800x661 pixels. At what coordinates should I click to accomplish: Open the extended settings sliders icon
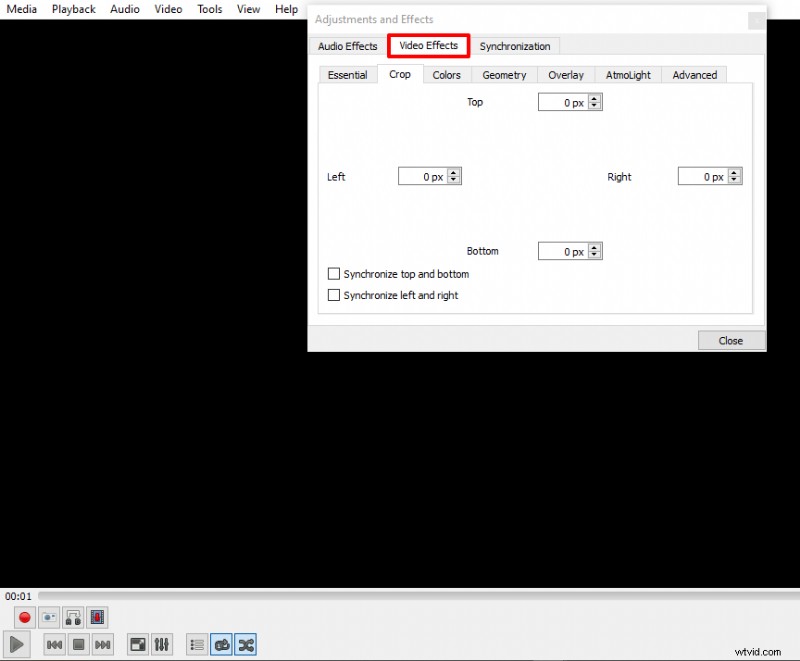tap(161, 644)
